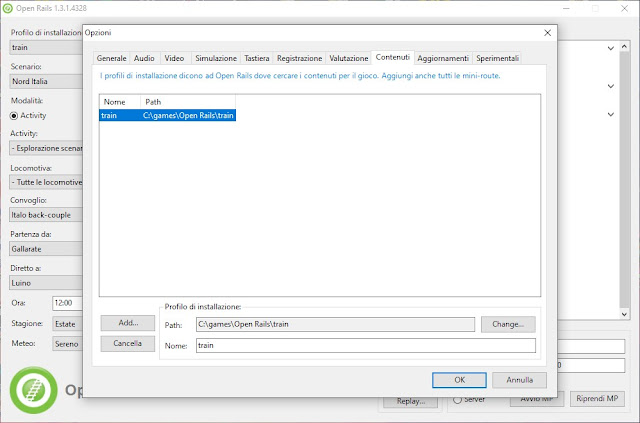Click the Path column header
The image size is (640, 423).
(188, 102)
